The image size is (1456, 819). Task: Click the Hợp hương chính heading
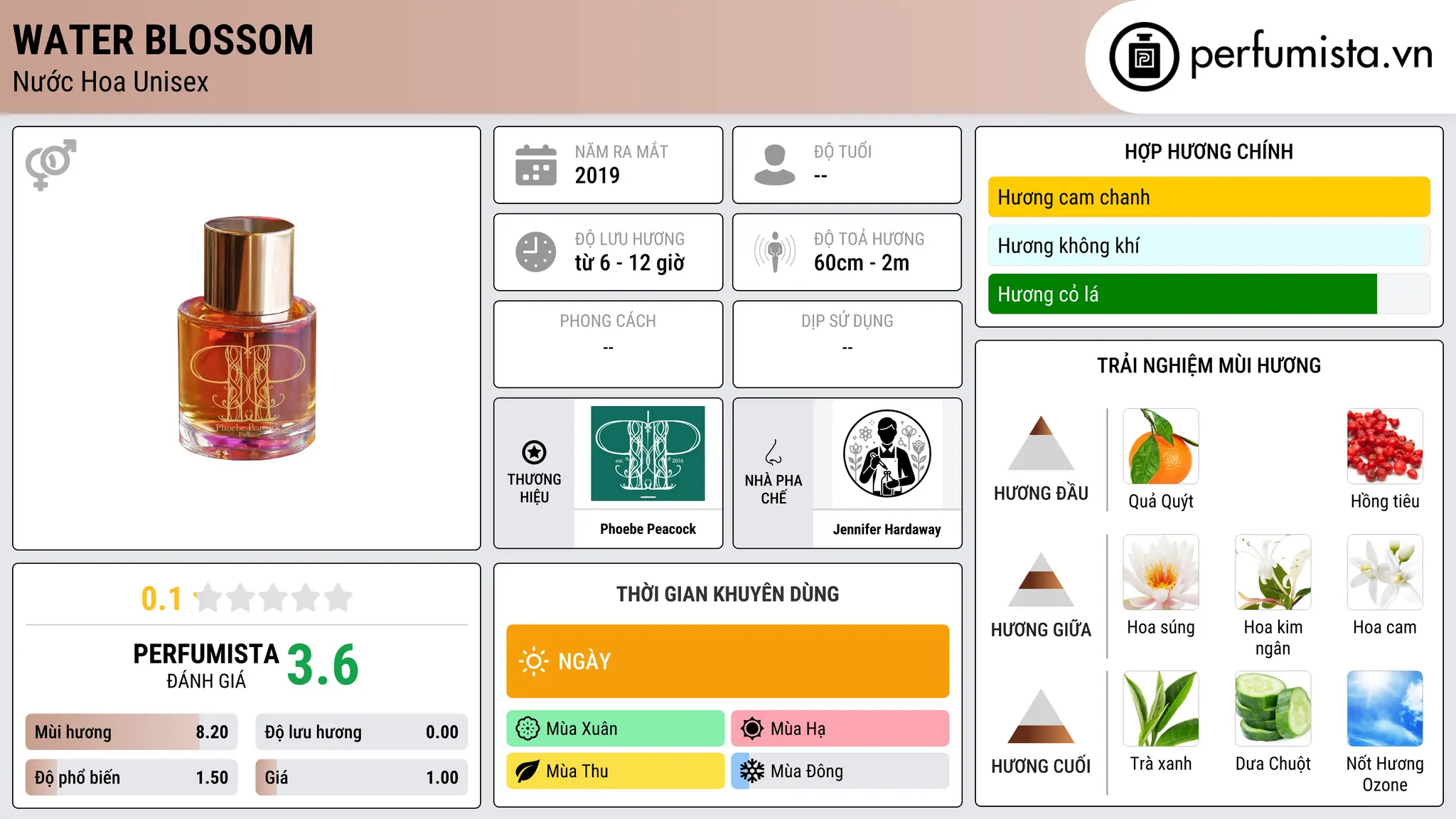(1209, 151)
